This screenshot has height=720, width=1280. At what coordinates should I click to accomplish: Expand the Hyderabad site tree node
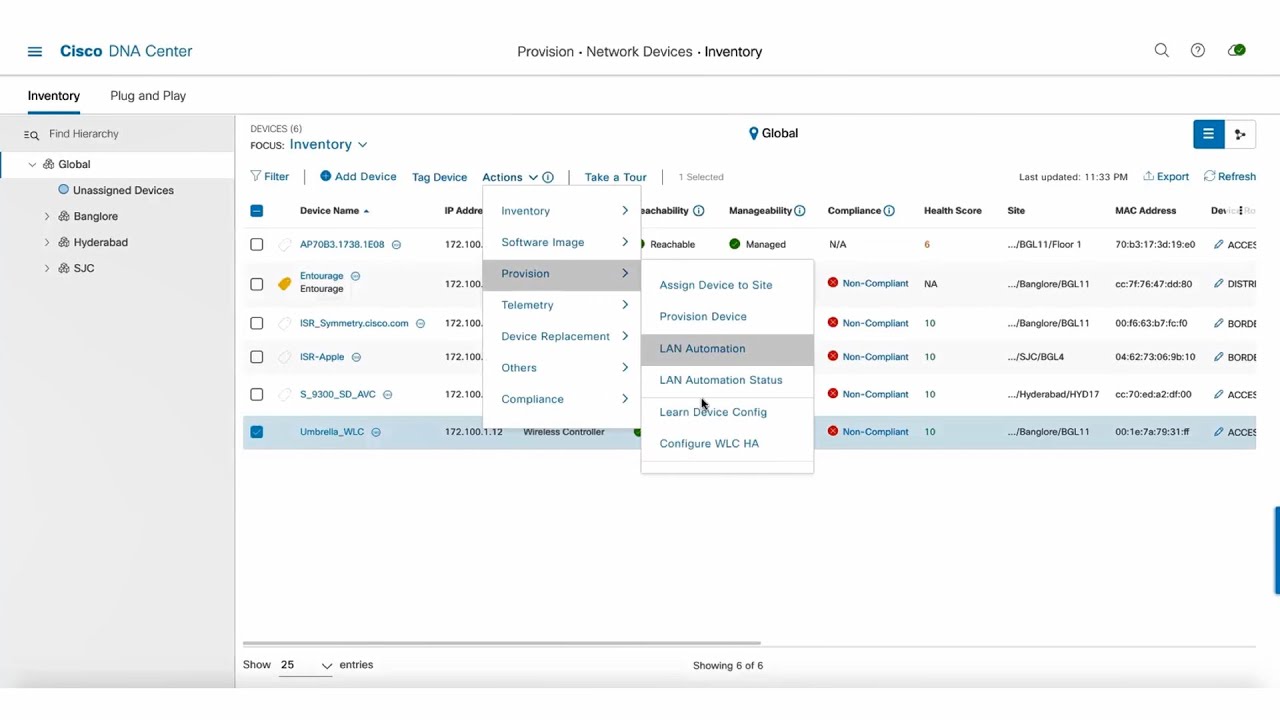[x=46, y=242]
